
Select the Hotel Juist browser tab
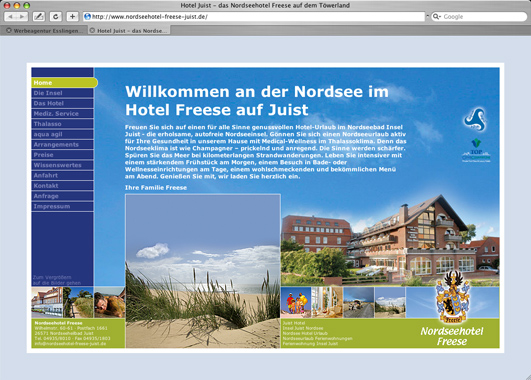pos(129,30)
